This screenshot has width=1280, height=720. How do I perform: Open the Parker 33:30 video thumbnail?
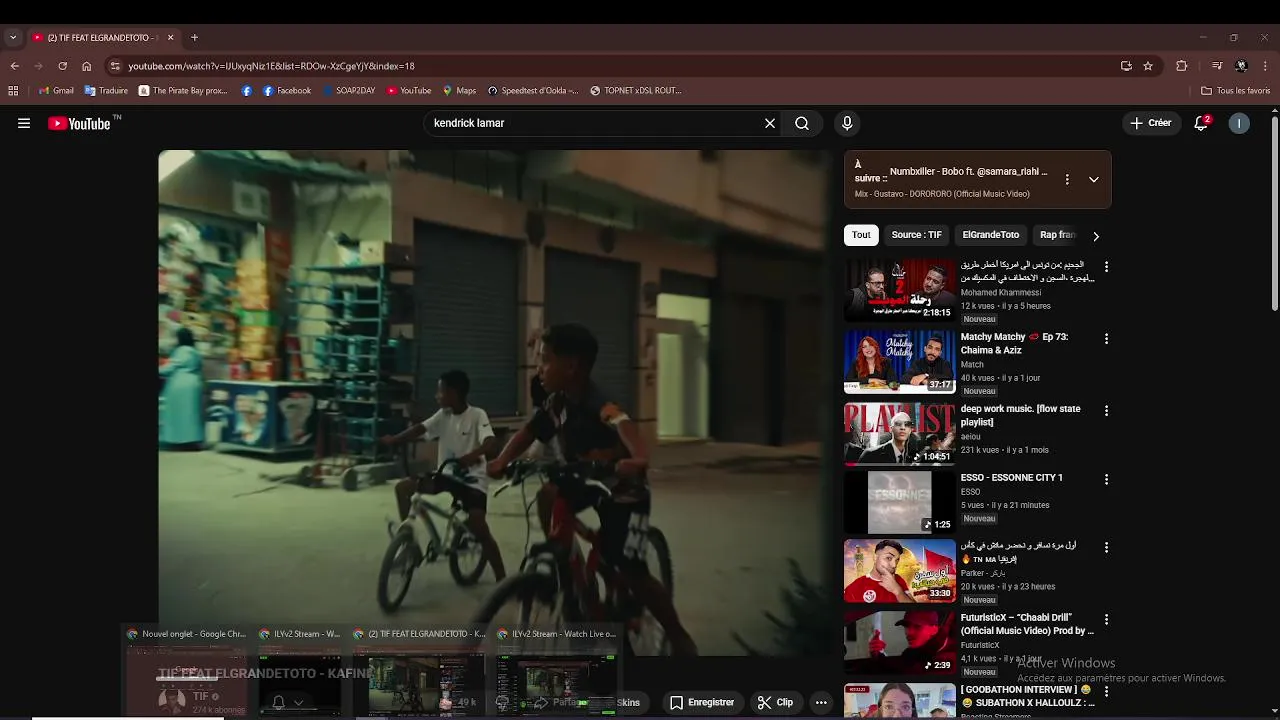point(899,571)
